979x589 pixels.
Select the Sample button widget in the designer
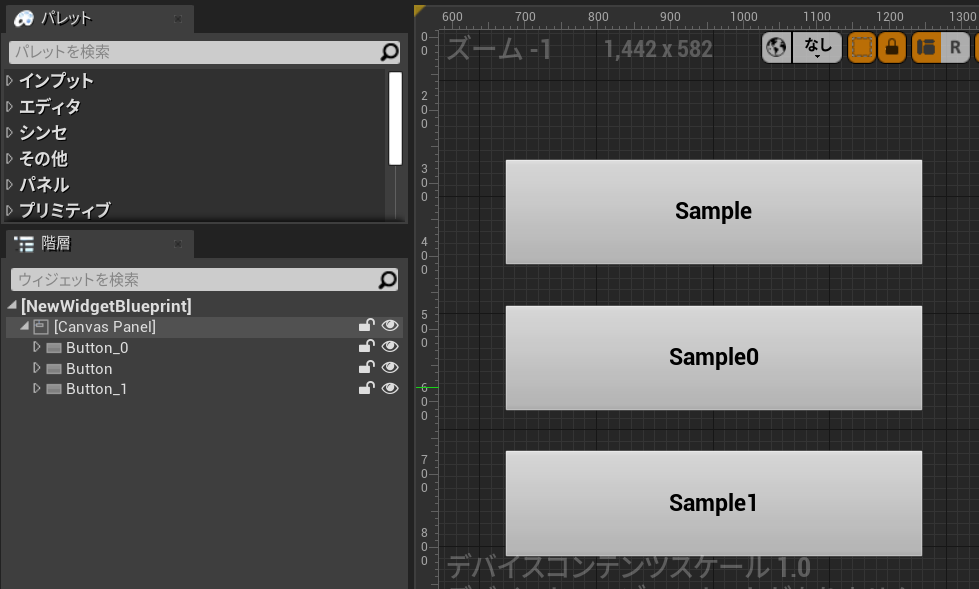(714, 212)
